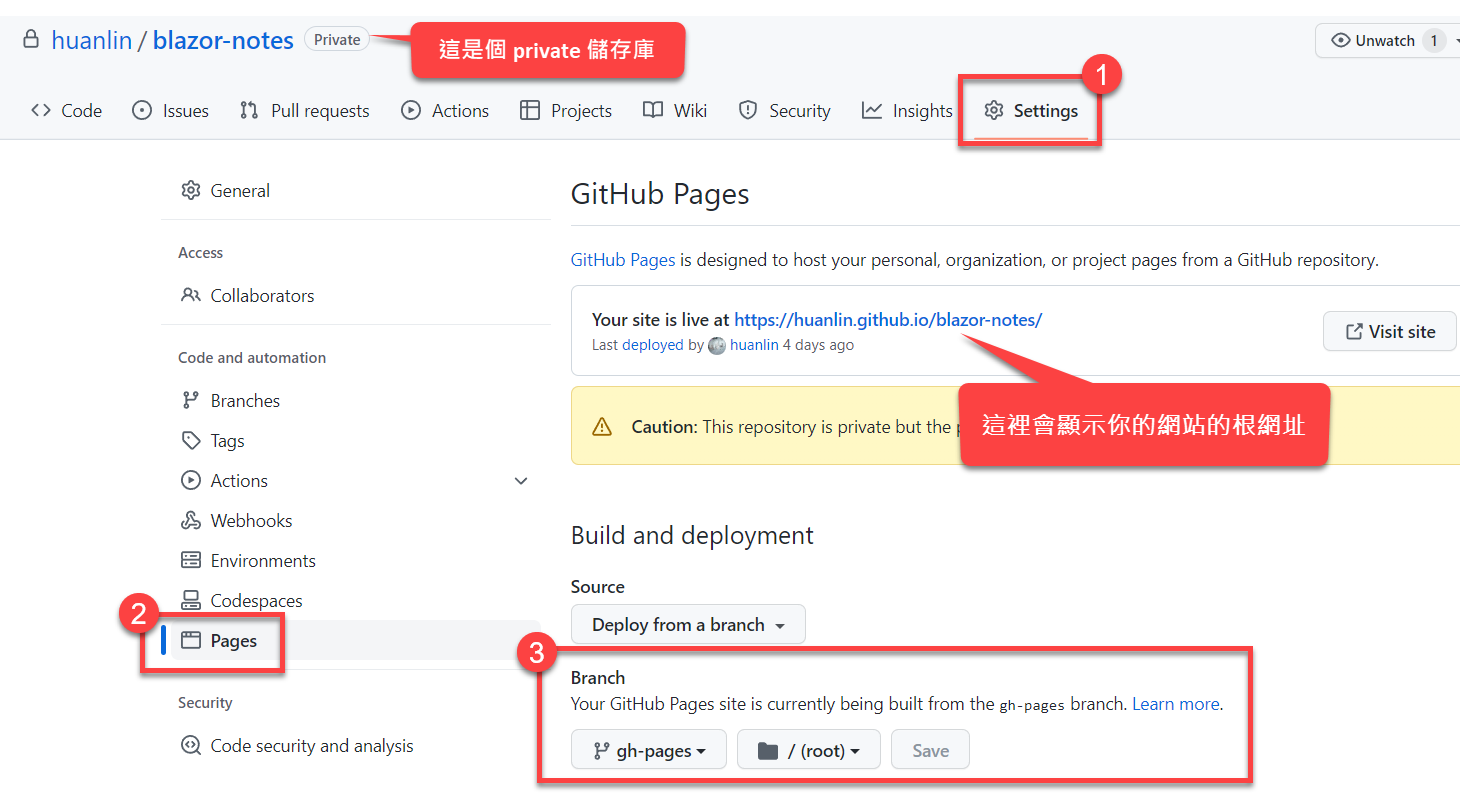Click the 'Build and deployment' heading
The height and width of the screenshot is (798, 1460).
coord(692,535)
